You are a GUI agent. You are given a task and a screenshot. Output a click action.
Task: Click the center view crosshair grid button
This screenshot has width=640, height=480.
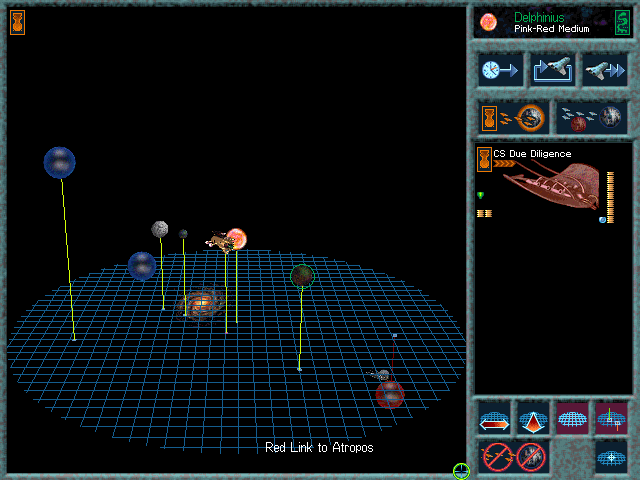[611, 457]
